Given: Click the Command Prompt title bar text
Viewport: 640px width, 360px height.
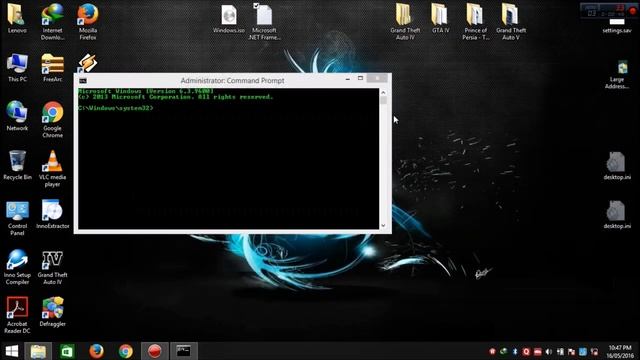Looking at the screenshot, I should point(232,80).
